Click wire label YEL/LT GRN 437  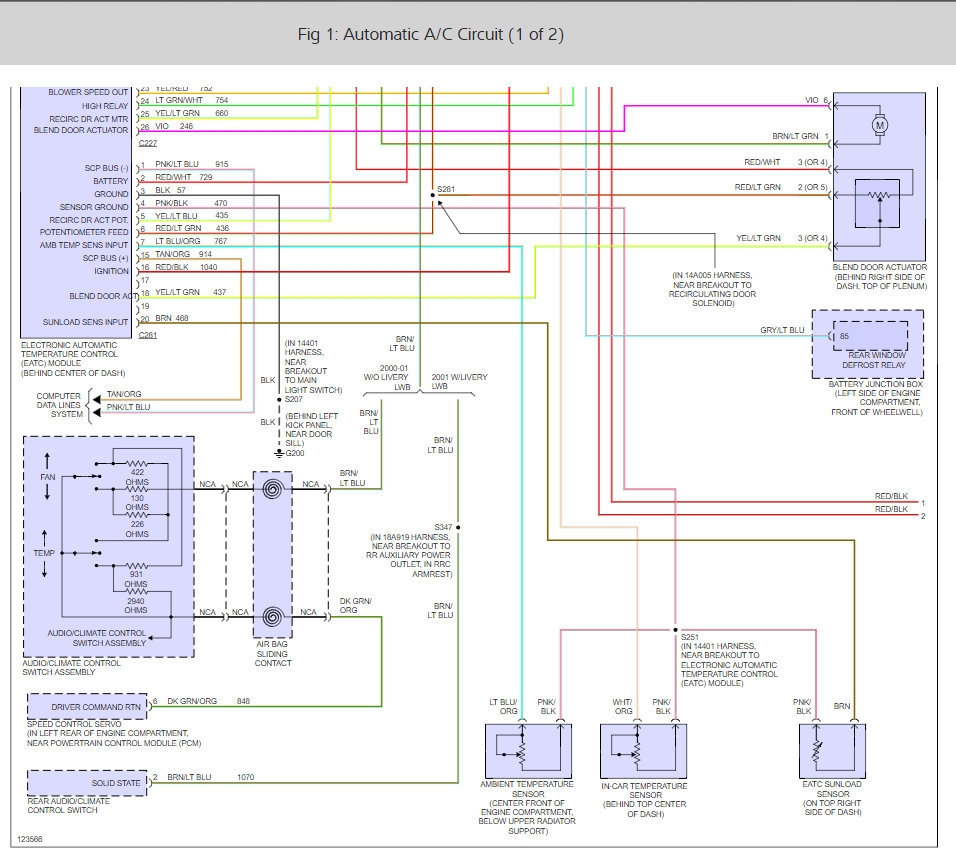[190, 292]
